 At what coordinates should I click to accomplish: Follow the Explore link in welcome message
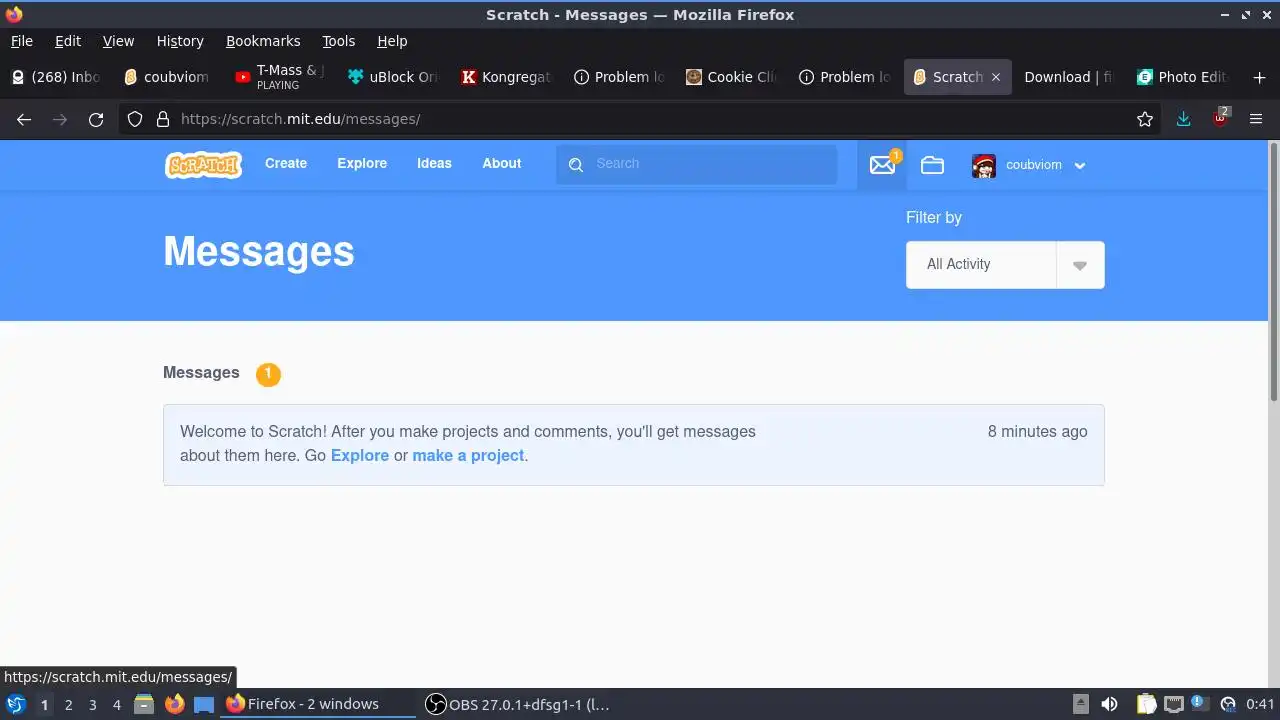pos(360,456)
